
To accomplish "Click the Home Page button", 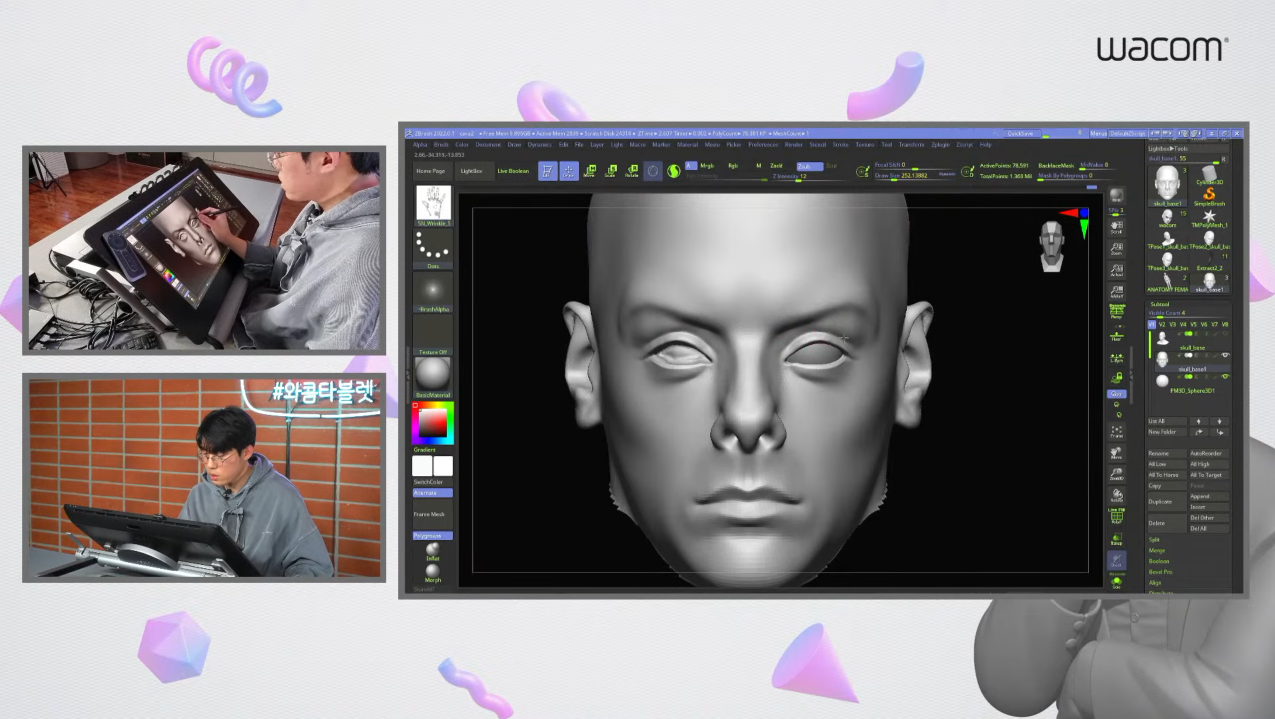I will pyautogui.click(x=431, y=171).
